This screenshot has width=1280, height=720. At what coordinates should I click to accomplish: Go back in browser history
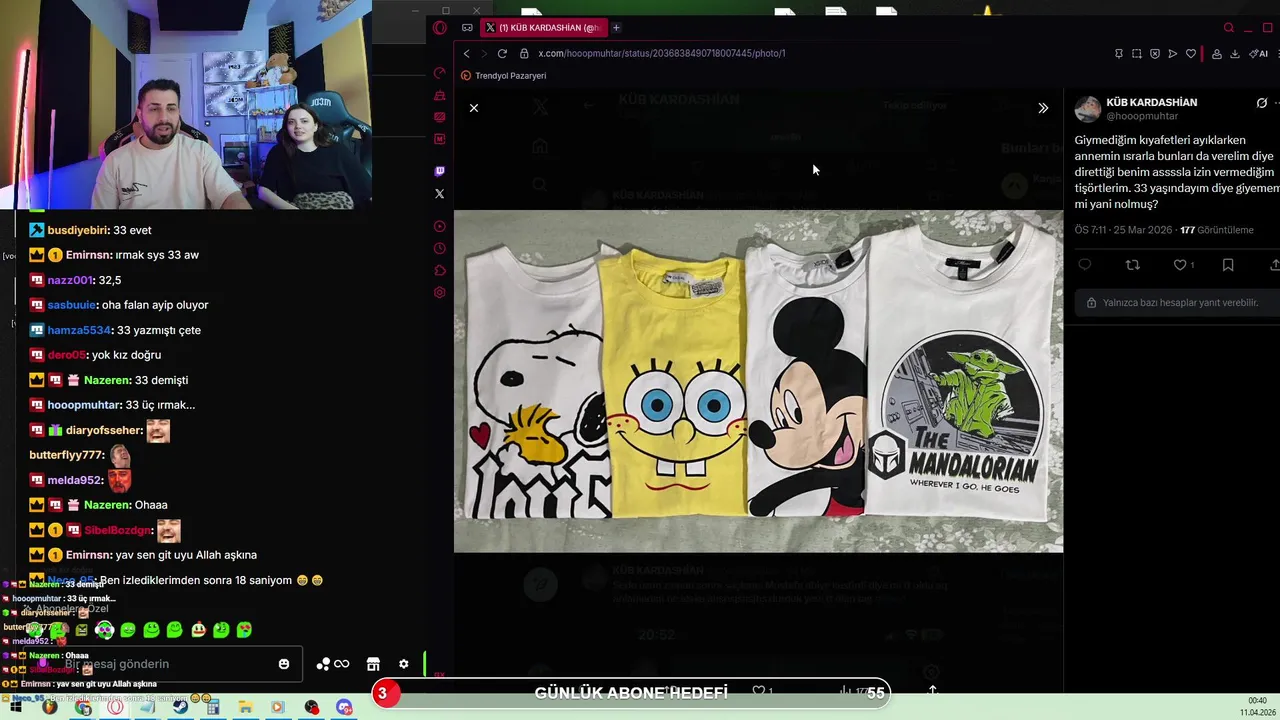[466, 53]
